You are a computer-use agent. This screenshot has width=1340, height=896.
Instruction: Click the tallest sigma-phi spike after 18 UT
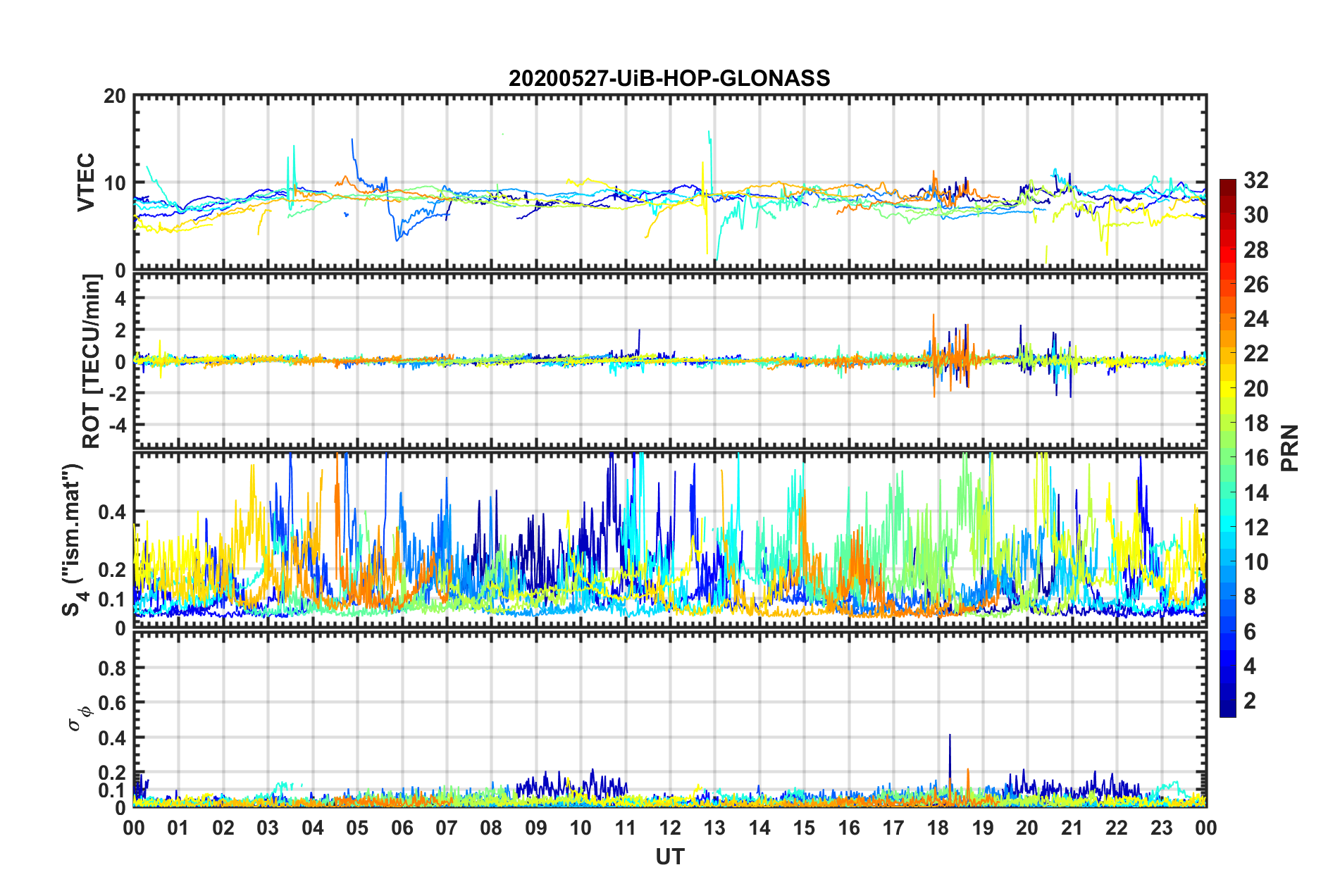[x=950, y=768]
